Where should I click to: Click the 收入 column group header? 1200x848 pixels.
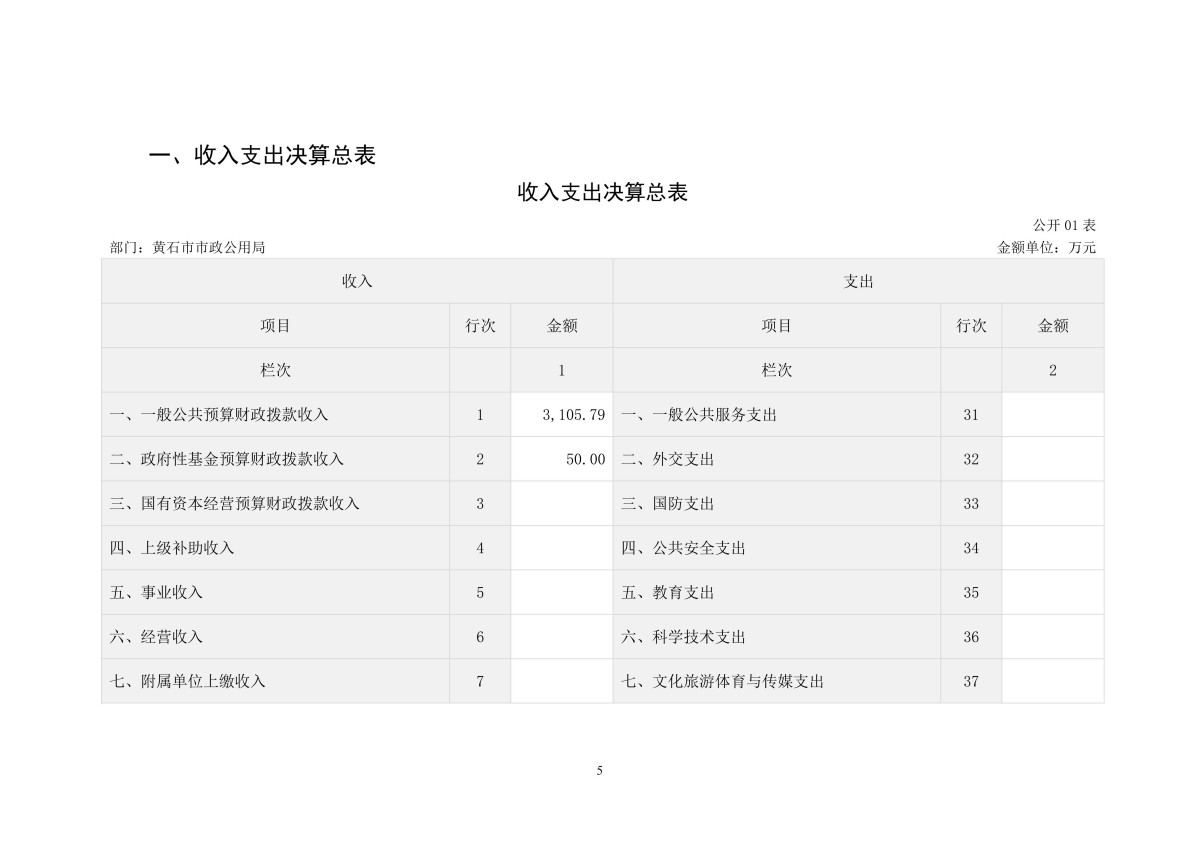pos(357,282)
